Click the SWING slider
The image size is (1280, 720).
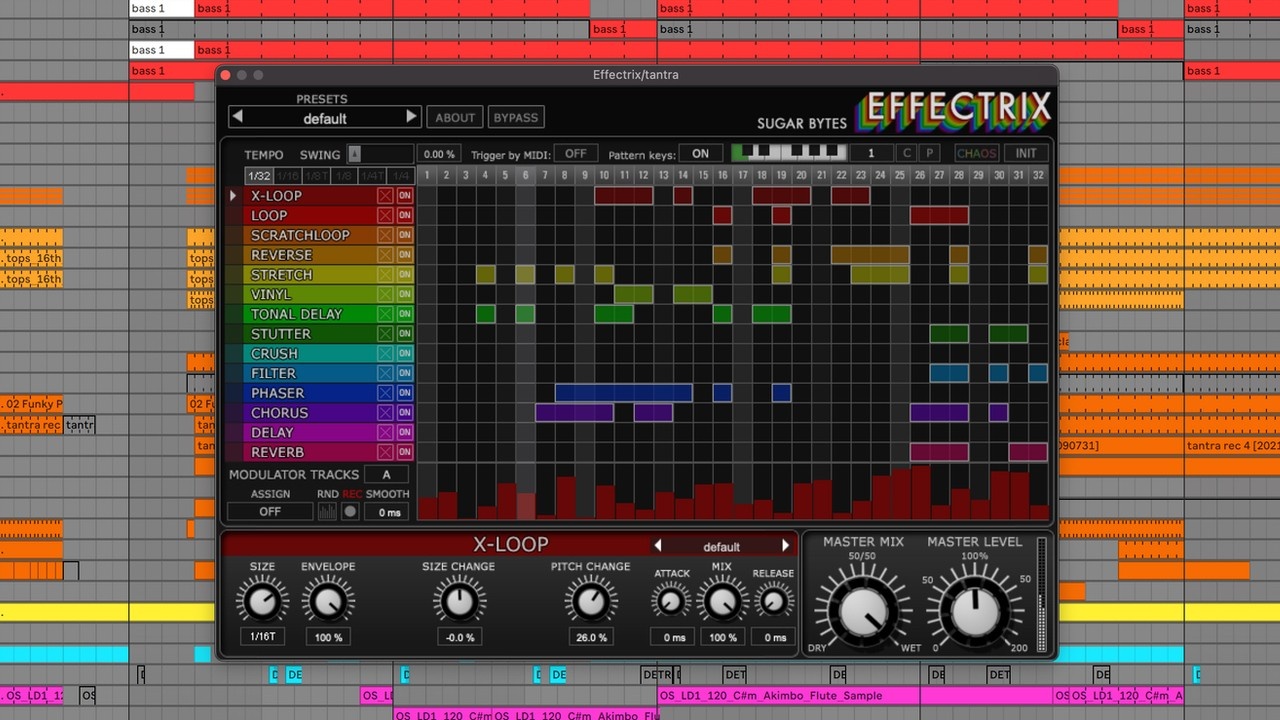(380, 154)
